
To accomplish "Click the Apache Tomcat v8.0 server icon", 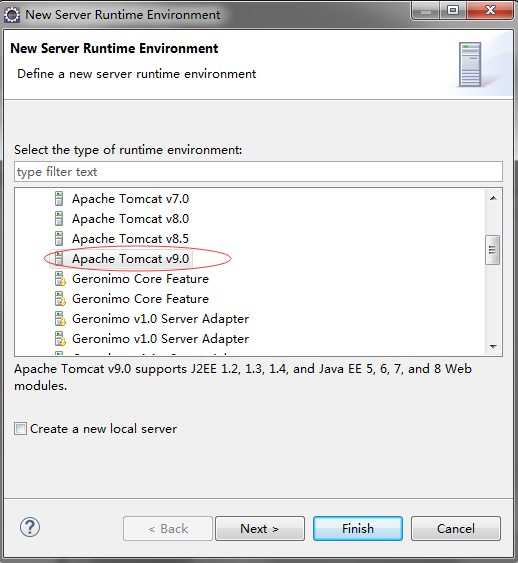I will coord(59,219).
